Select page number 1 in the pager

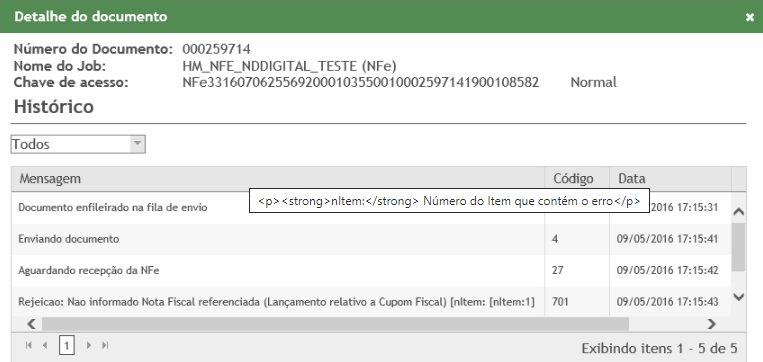(x=67, y=345)
